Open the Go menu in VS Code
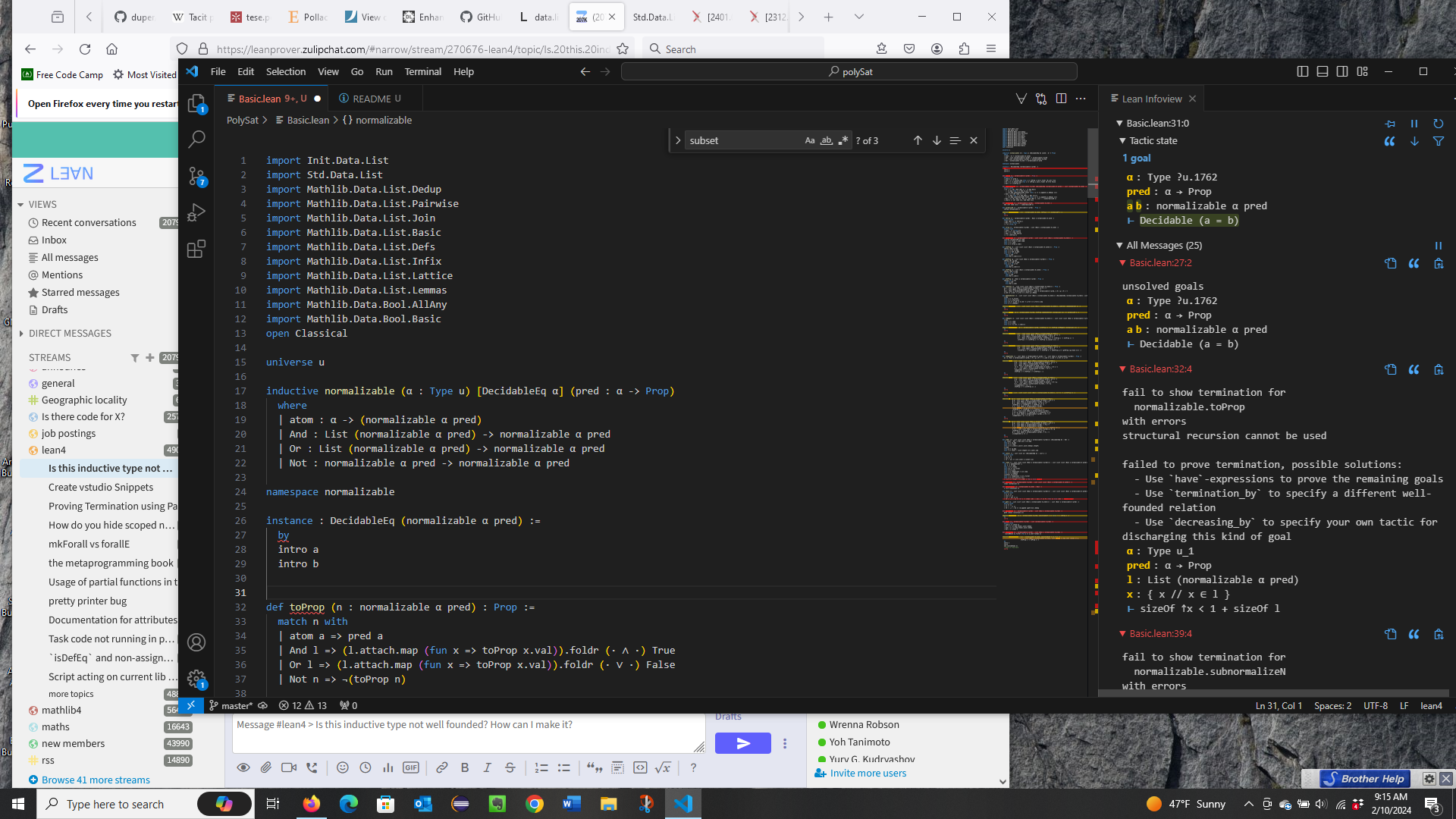The width and height of the screenshot is (1456, 819). [357, 71]
